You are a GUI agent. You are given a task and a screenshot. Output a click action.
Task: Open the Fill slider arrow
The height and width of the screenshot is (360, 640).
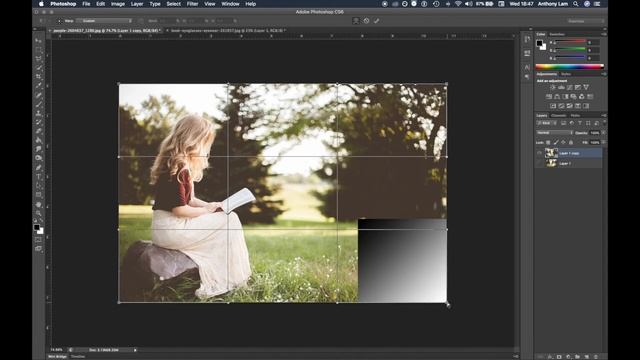click(x=603, y=142)
